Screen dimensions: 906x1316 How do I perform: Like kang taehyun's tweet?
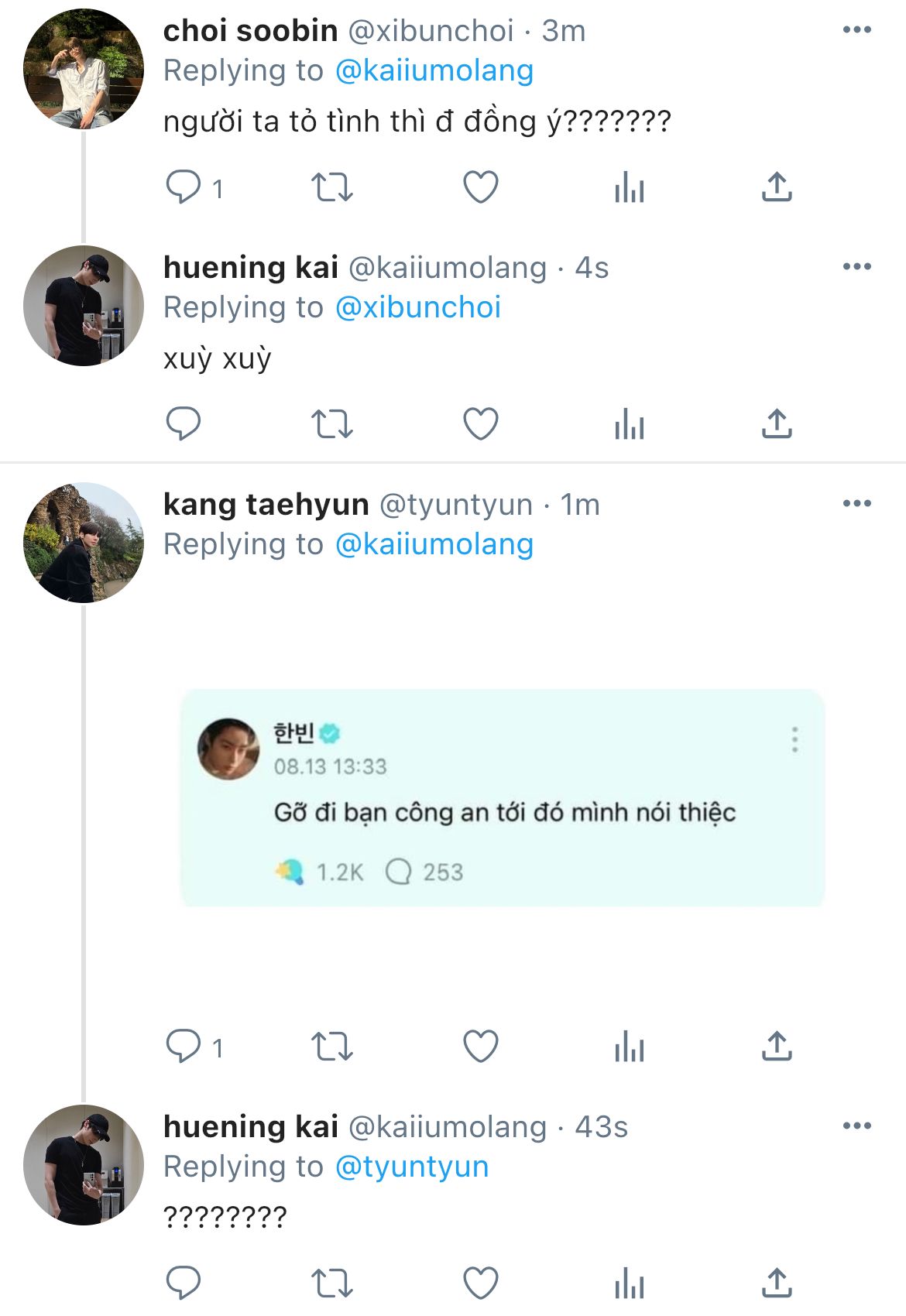pos(480,1047)
